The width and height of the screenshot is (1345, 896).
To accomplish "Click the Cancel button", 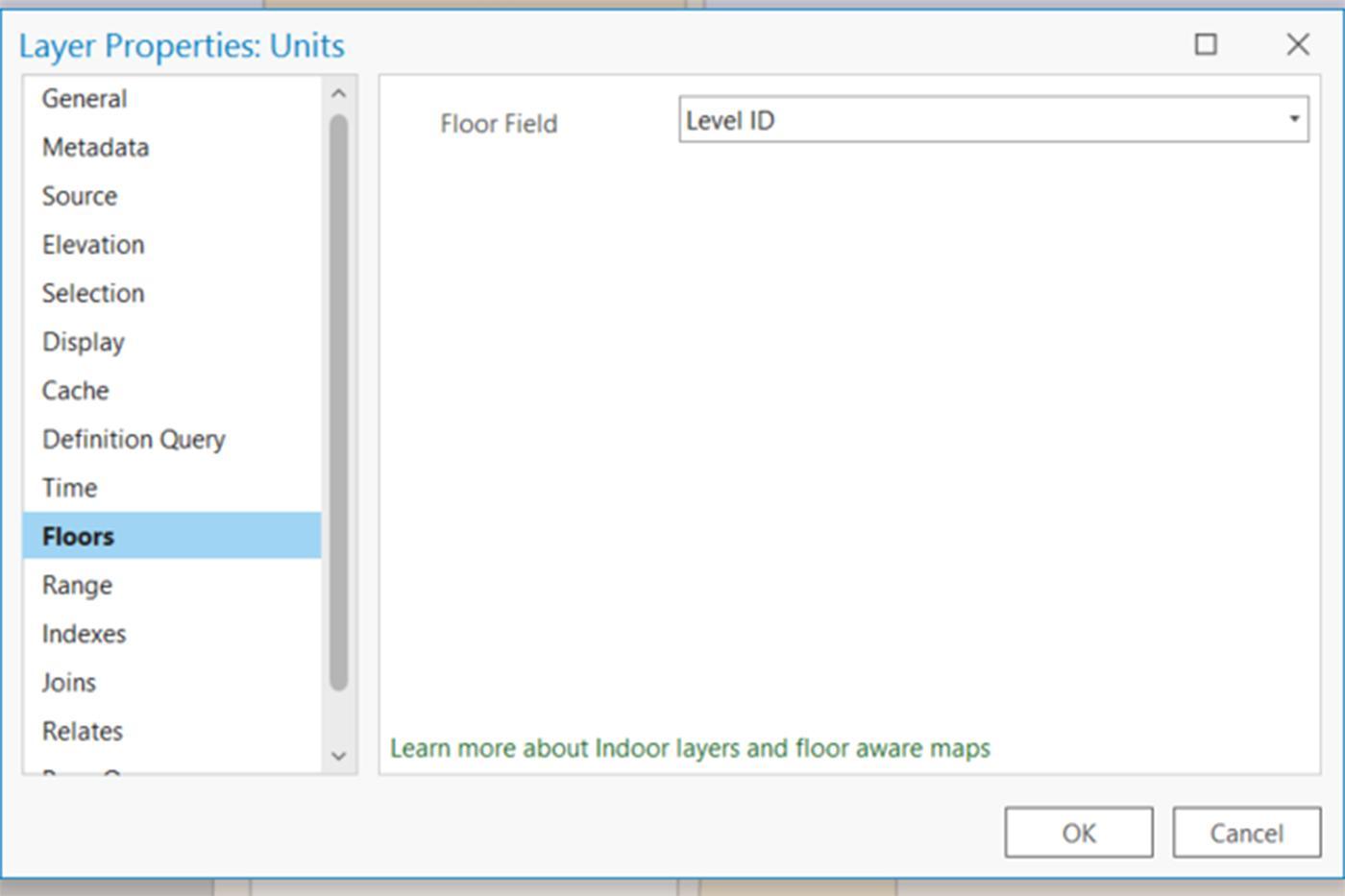I will point(1246,833).
